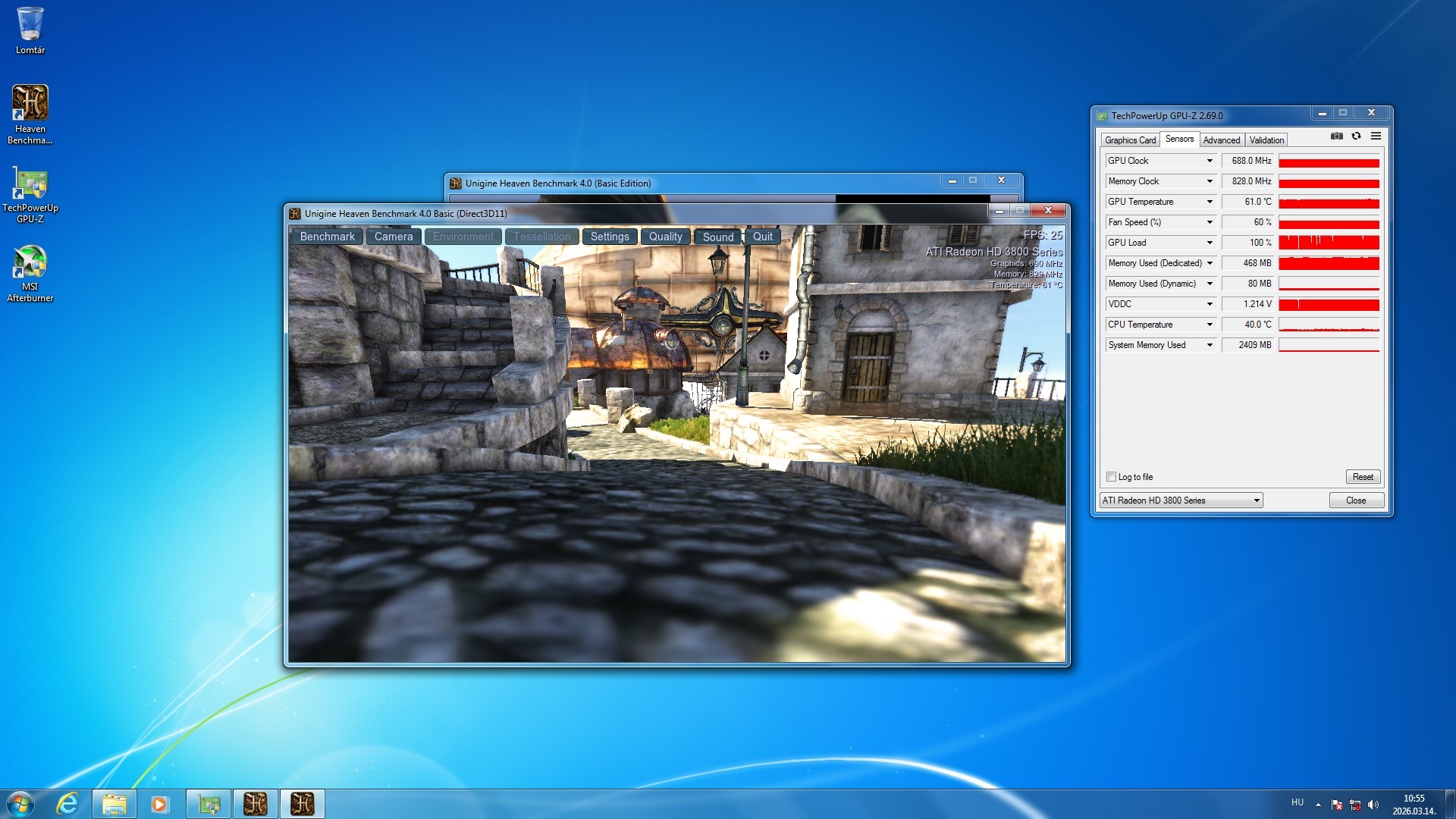Click the GPU-Z screenshot camera icon
Viewport: 1456px width, 819px height.
(x=1336, y=136)
